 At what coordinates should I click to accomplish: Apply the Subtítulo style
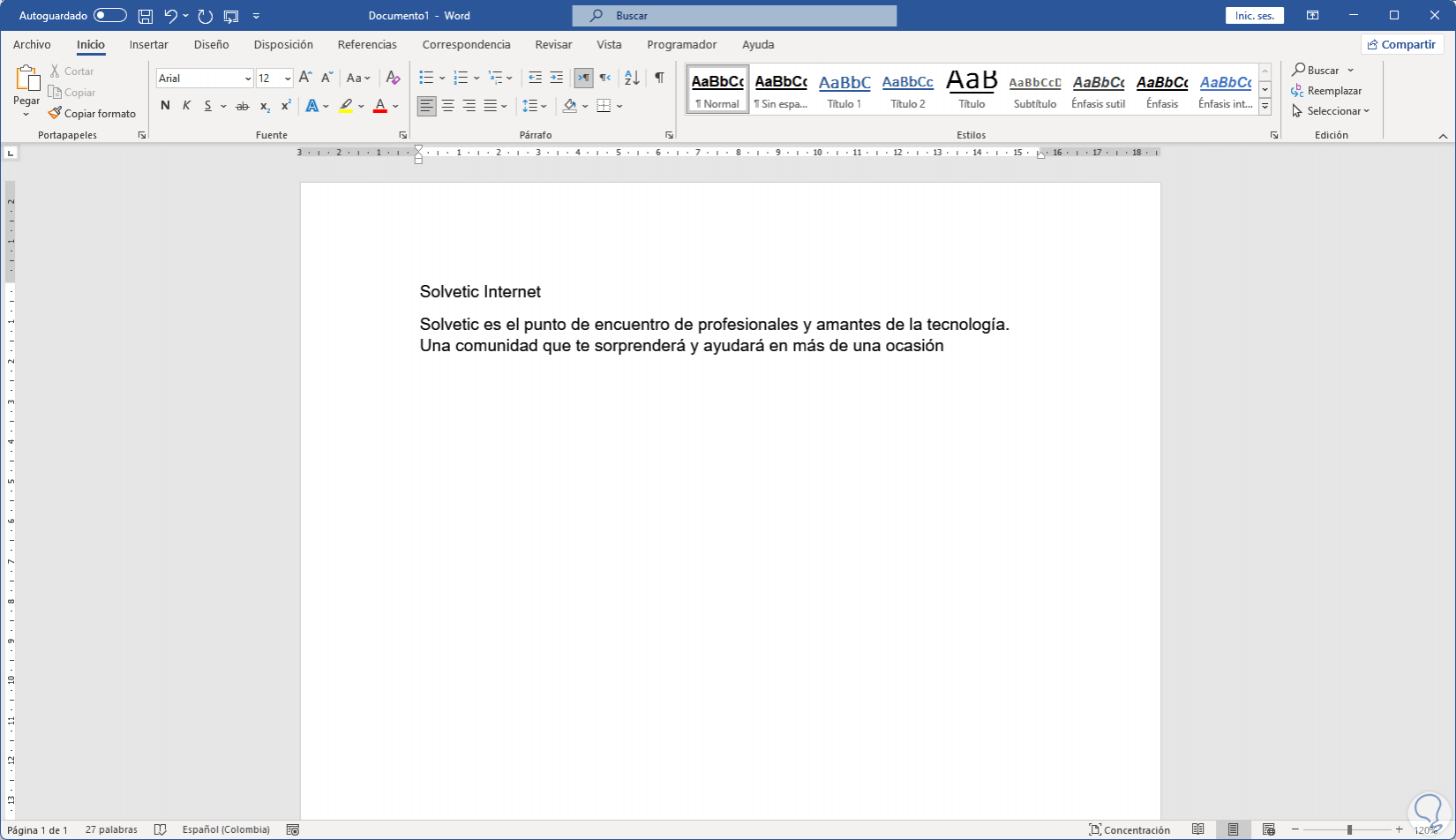[x=1035, y=90]
